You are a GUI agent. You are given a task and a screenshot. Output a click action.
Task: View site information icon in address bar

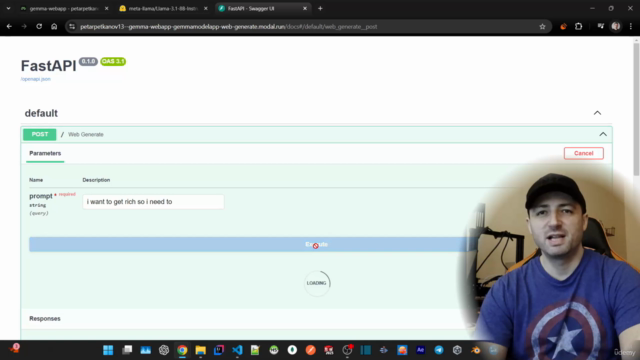coord(72,27)
